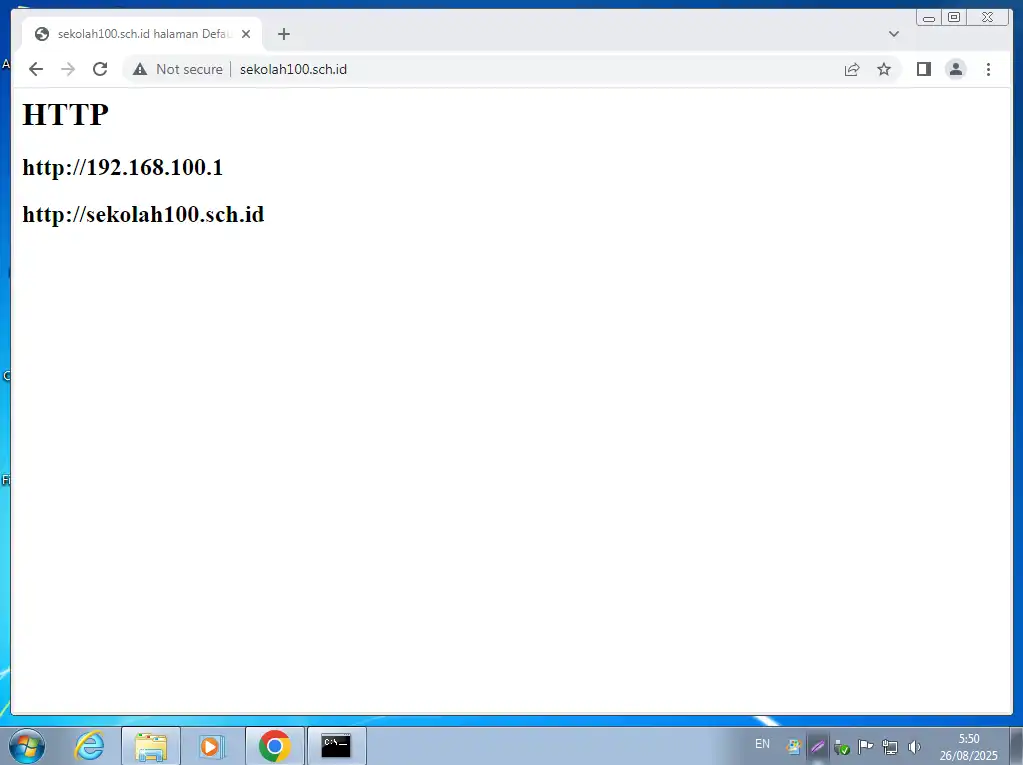Viewport: 1023px width, 765px height.
Task: Open the Chrome three-dot menu
Action: click(x=989, y=69)
